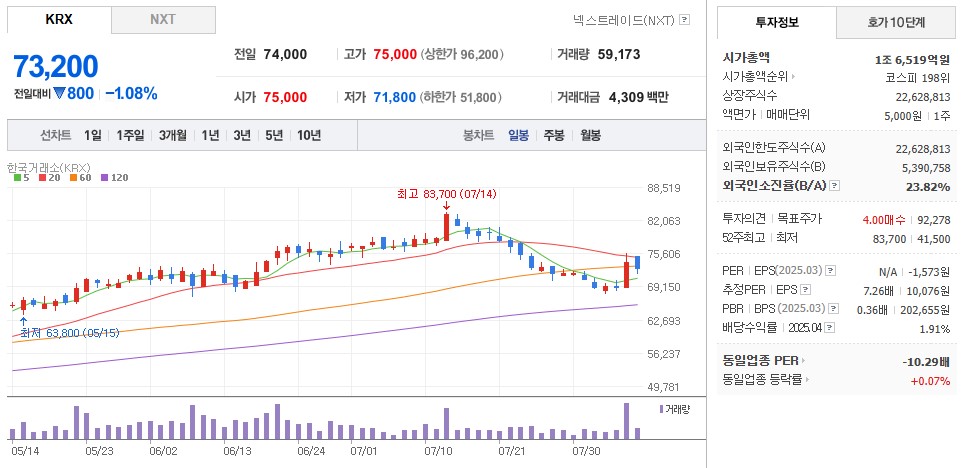
Task: Click the 거래량 value 59,173
Action: [x=619, y=54]
